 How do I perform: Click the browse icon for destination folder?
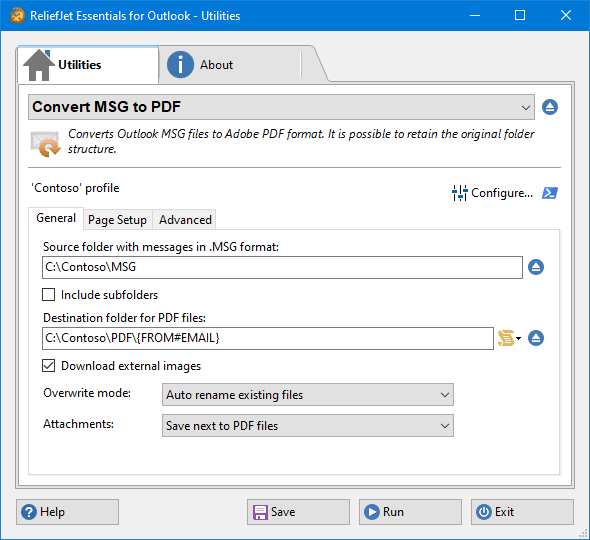(x=536, y=338)
